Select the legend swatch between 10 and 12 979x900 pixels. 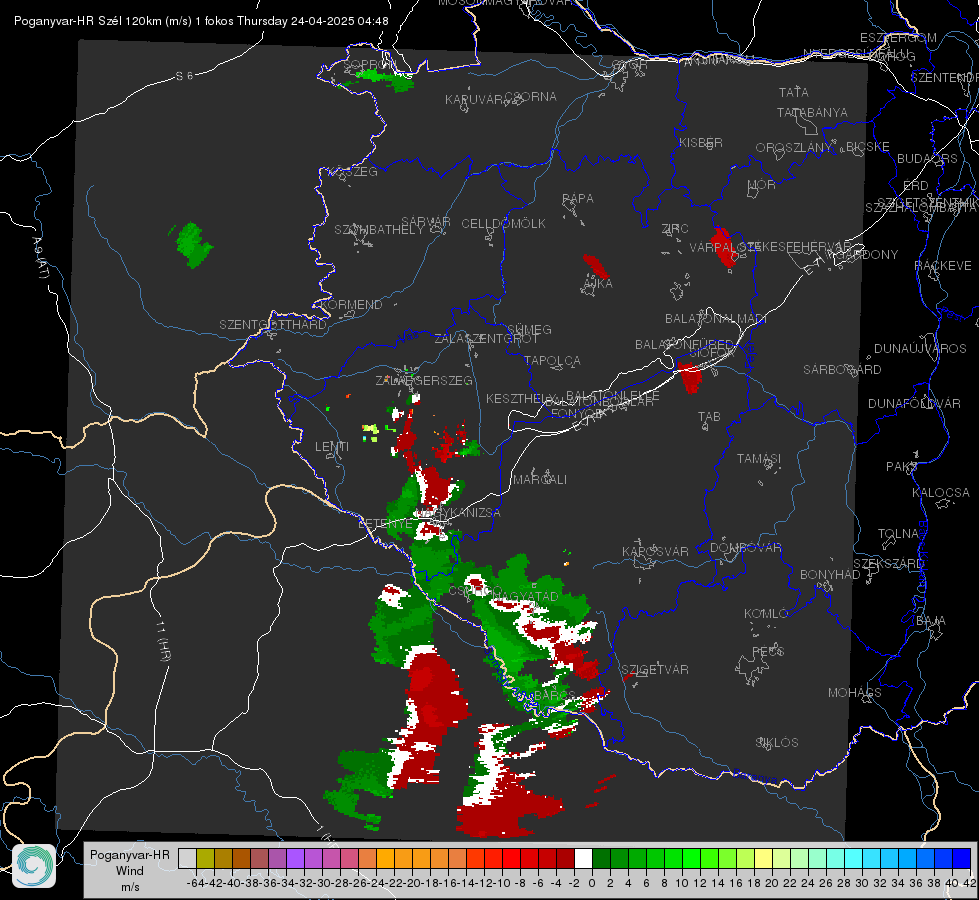point(691,859)
